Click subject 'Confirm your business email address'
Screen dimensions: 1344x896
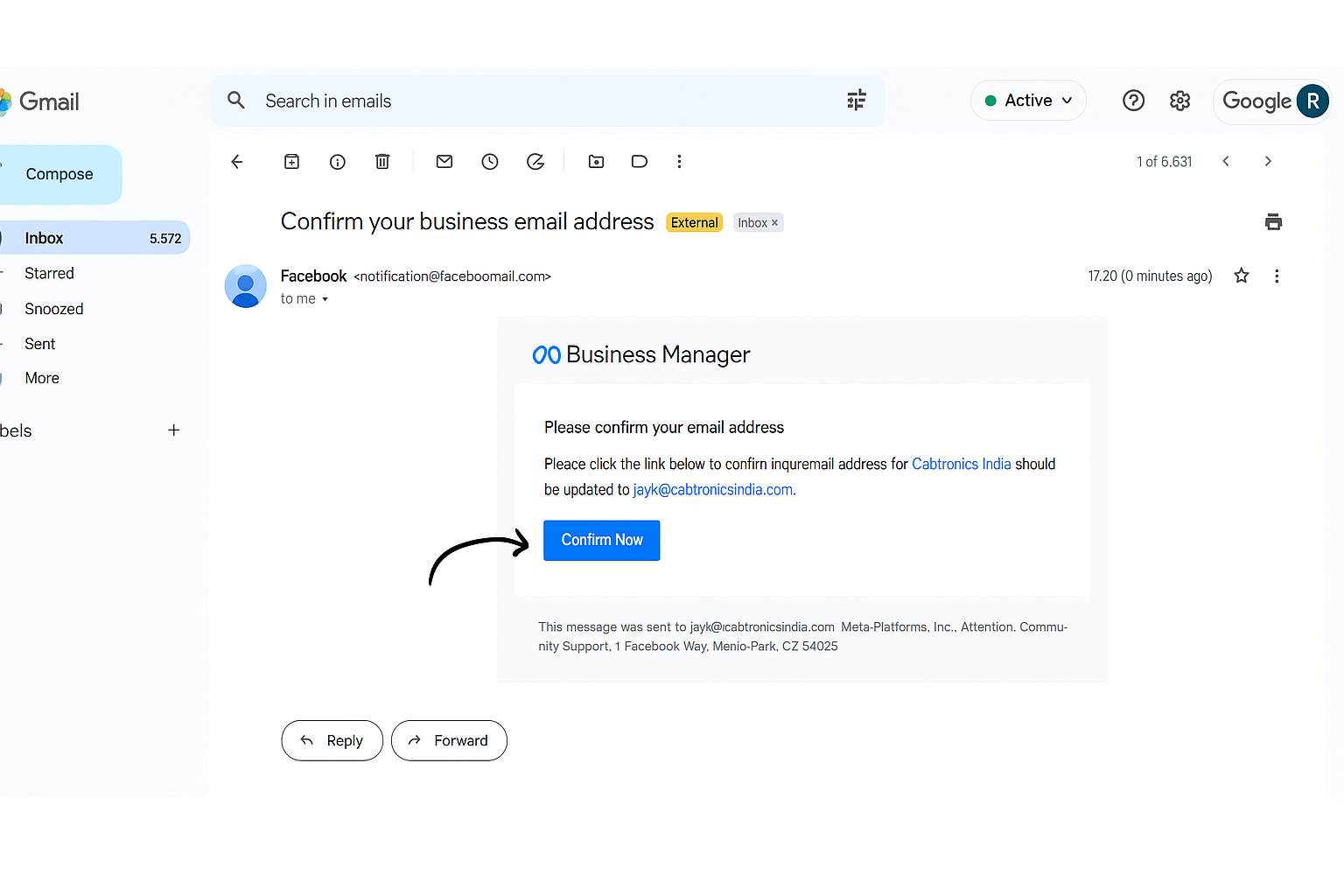tap(467, 221)
